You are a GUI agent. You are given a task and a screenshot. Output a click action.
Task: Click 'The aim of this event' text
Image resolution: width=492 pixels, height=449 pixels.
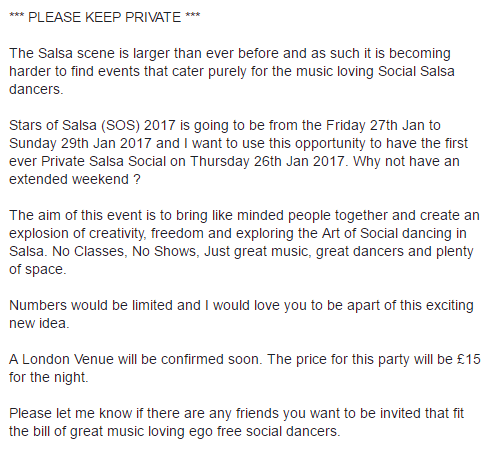[x=76, y=215]
